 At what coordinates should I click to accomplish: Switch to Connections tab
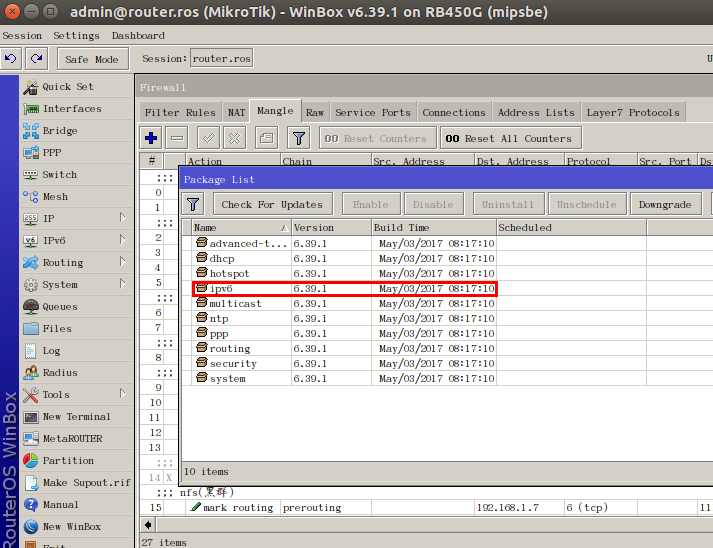coord(454,112)
